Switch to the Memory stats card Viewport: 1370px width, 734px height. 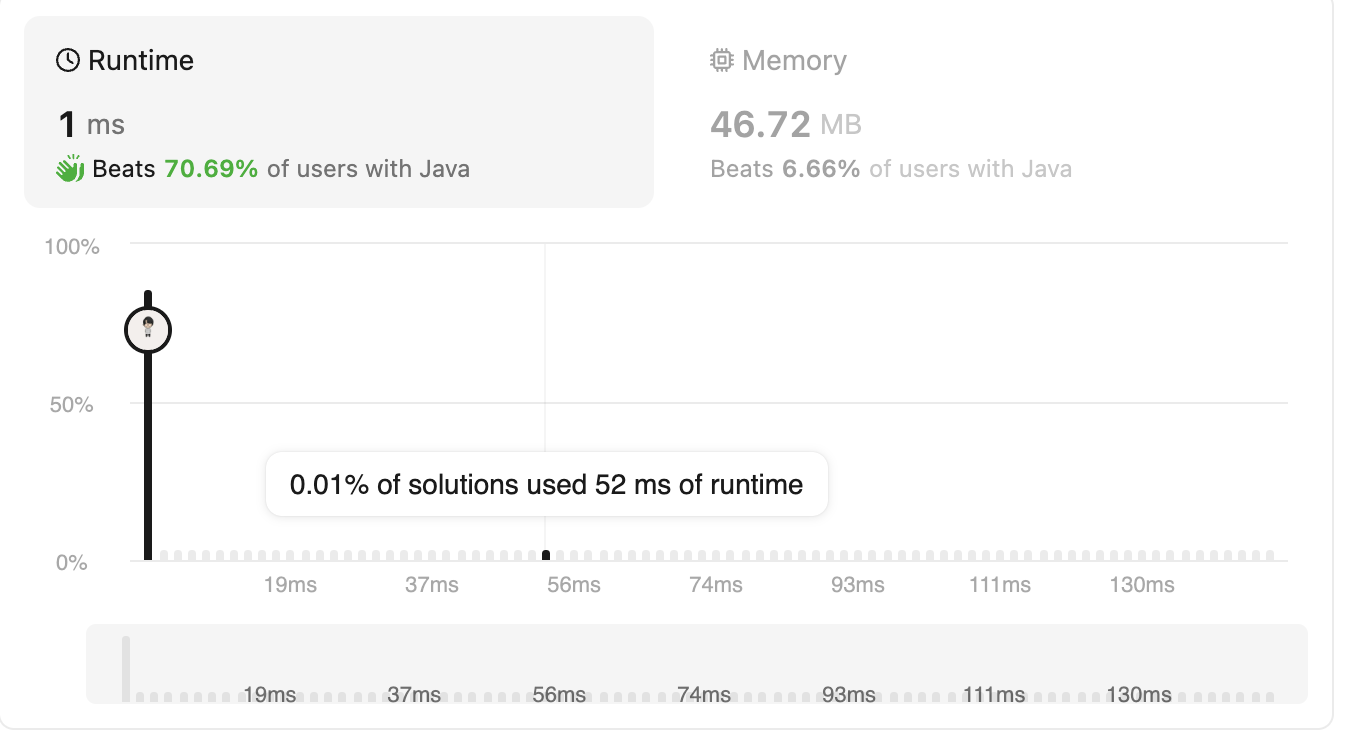click(890, 112)
